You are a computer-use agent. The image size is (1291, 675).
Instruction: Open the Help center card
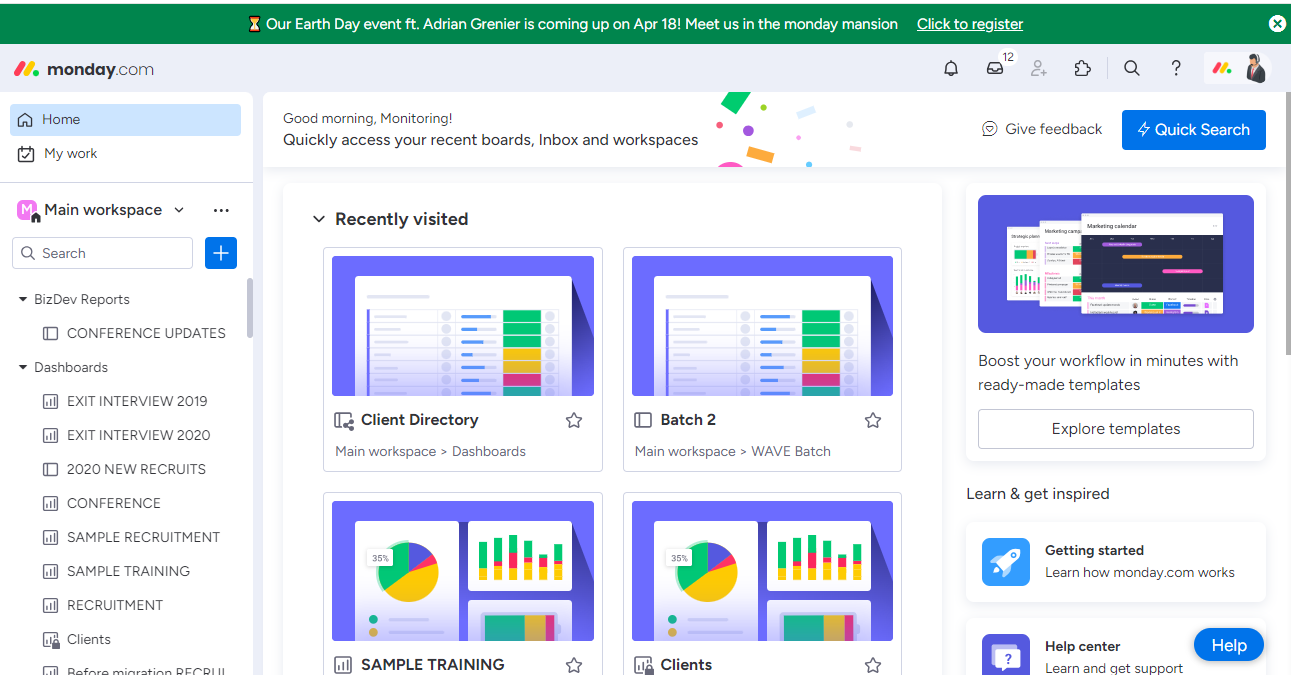(x=1116, y=647)
